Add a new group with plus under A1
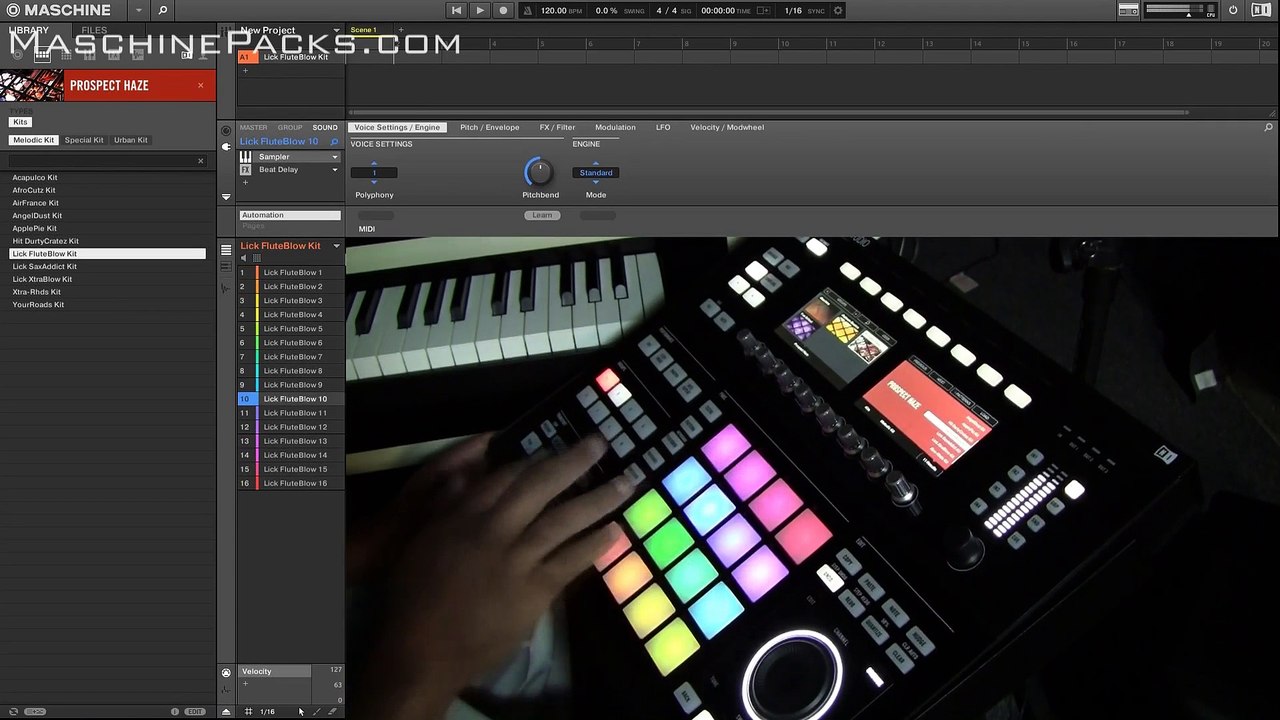The height and width of the screenshot is (720, 1280). (245, 71)
